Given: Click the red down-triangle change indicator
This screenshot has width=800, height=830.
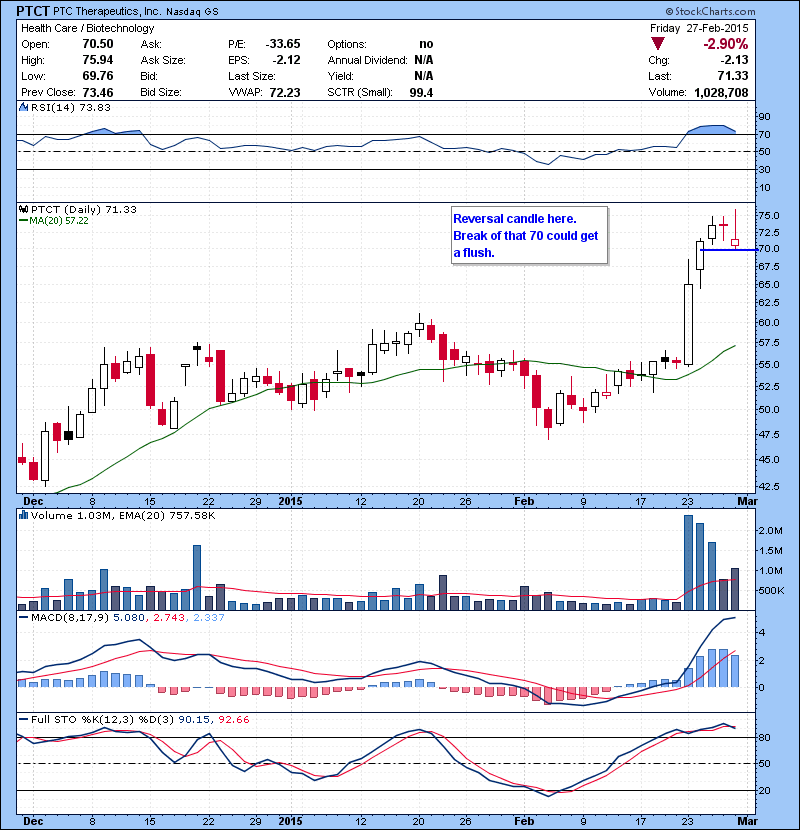Looking at the screenshot, I should (658, 44).
